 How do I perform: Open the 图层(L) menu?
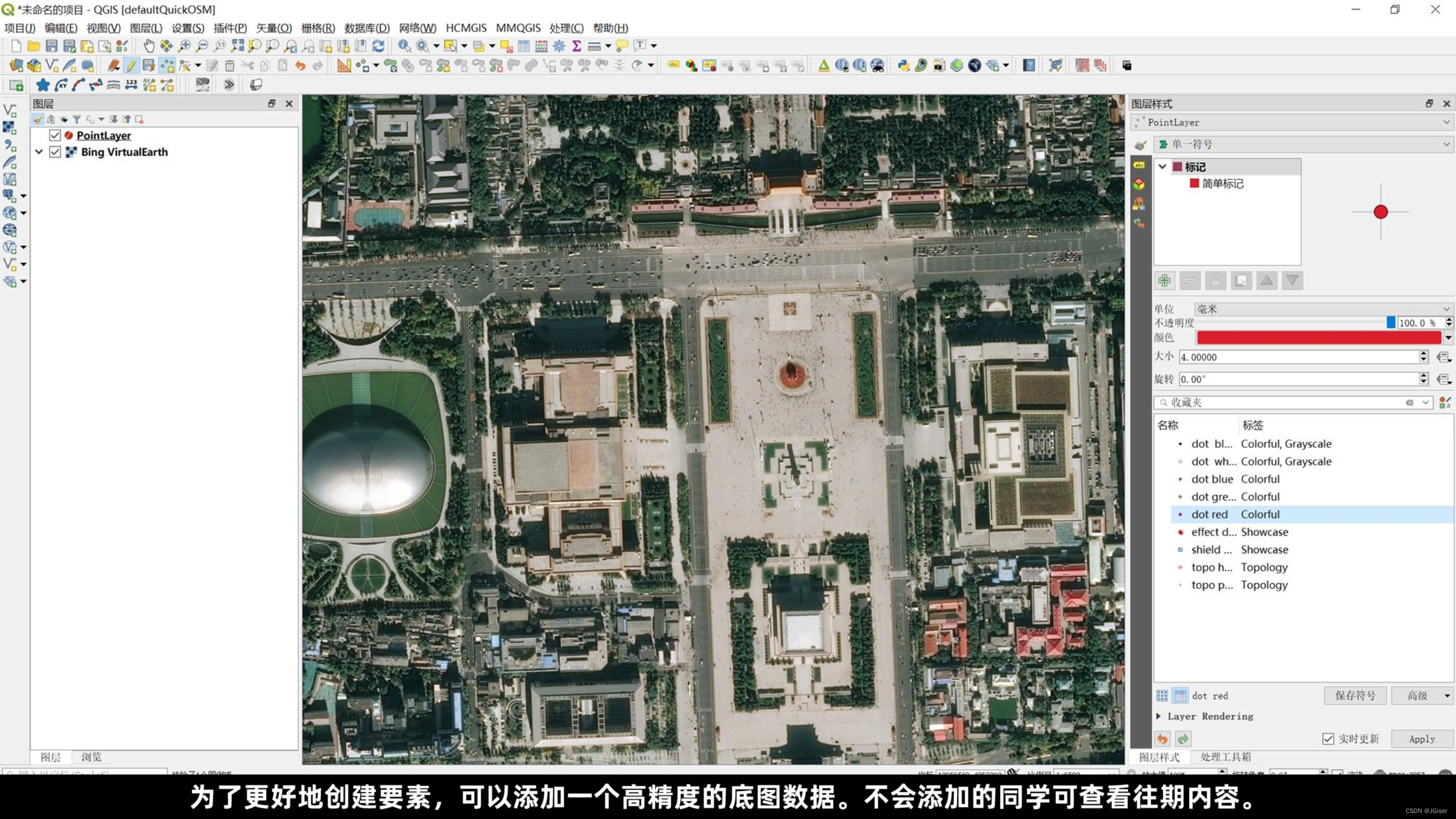146,28
